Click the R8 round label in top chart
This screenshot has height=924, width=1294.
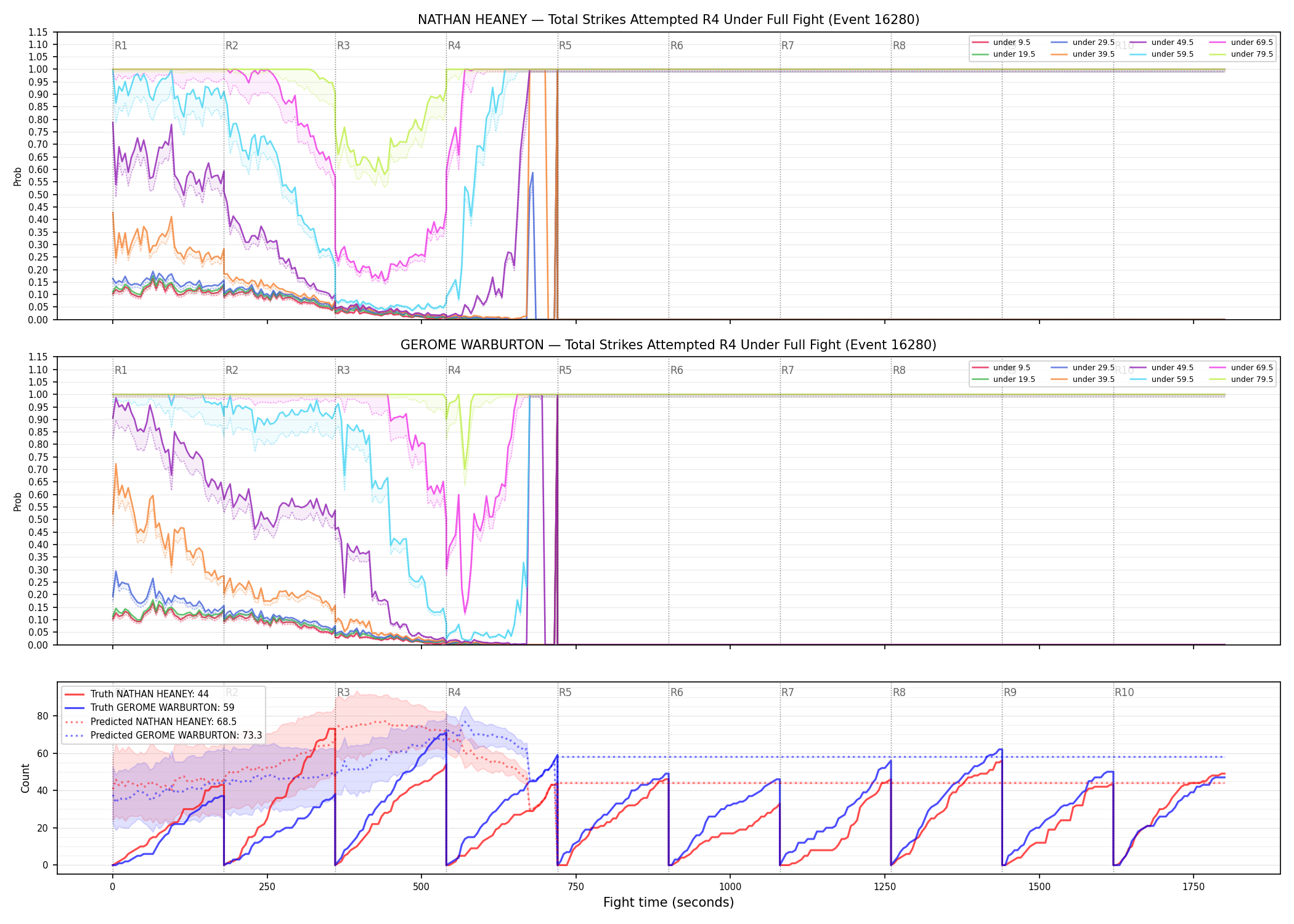(899, 46)
